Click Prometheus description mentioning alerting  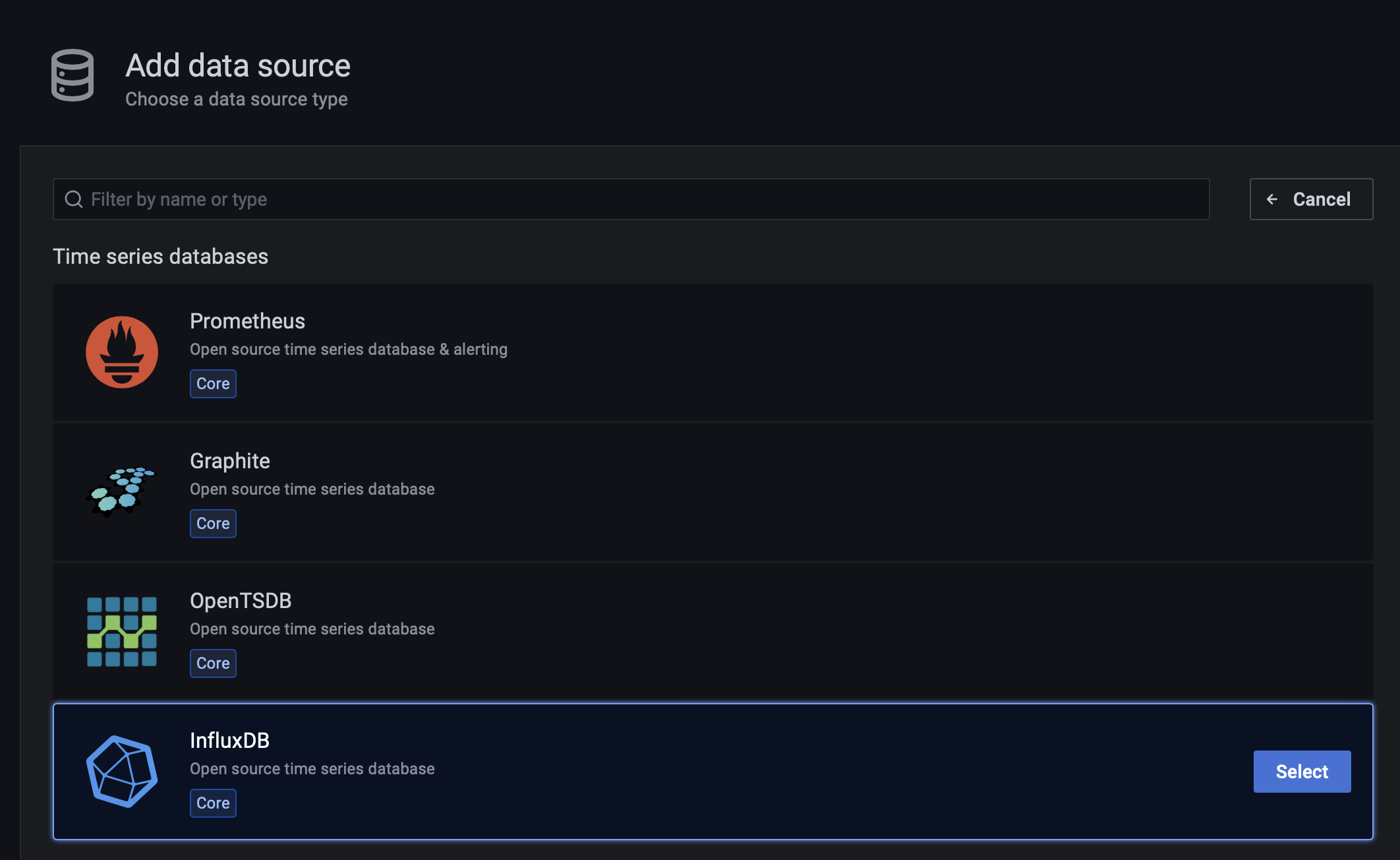pos(349,350)
